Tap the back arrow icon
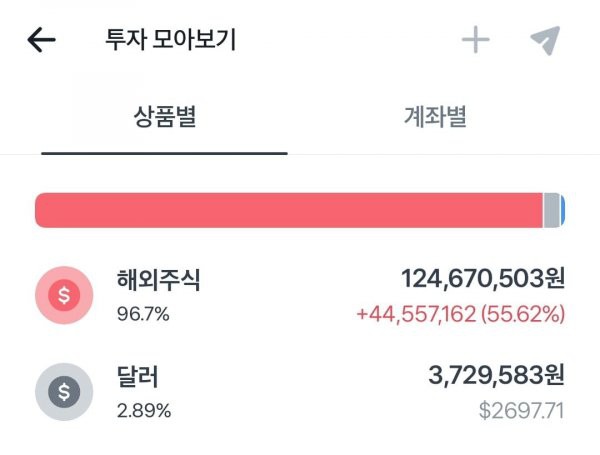This screenshot has height=455, width=600. point(41,39)
